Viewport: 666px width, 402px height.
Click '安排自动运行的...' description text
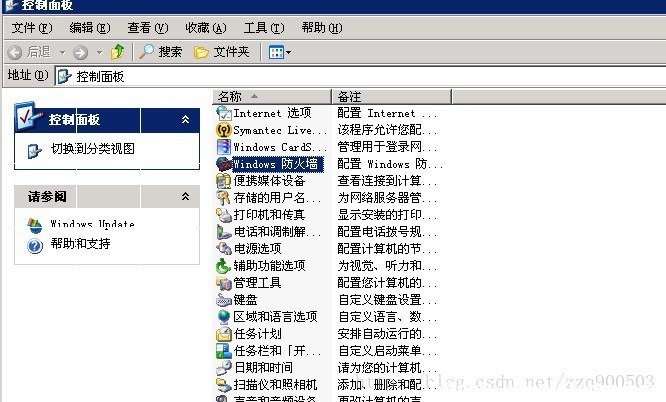click(x=387, y=334)
